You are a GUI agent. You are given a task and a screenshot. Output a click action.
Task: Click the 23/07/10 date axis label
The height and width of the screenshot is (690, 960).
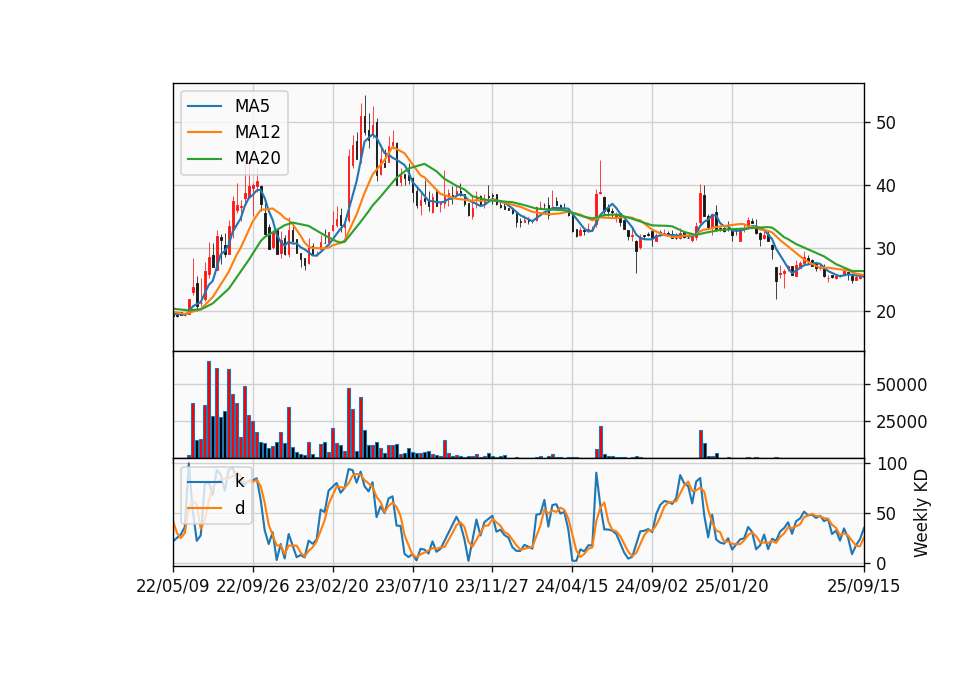pos(412,586)
